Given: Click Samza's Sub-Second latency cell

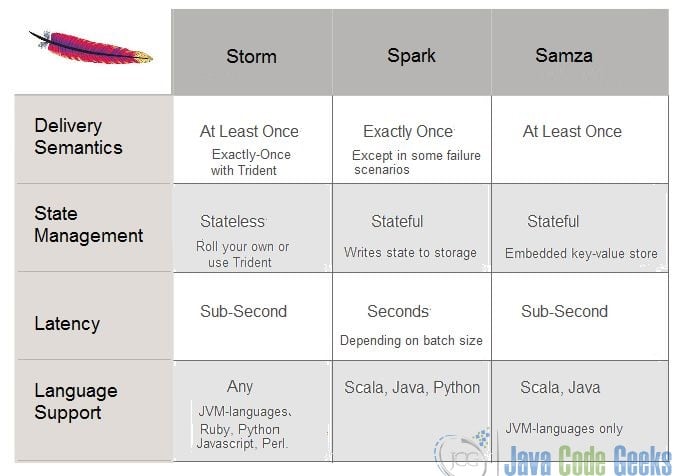Looking at the screenshot, I should pos(580,316).
